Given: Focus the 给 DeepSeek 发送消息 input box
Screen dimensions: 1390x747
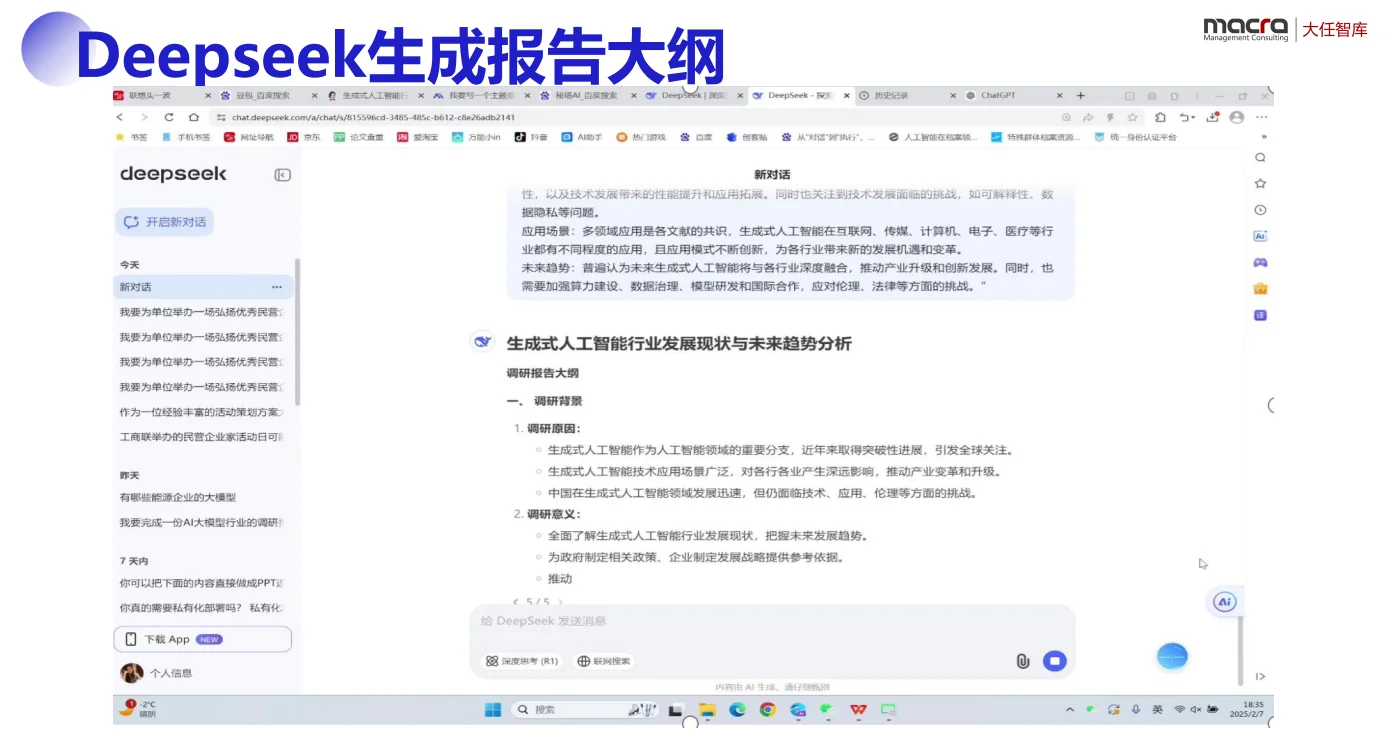Looking at the screenshot, I should coord(772,621).
